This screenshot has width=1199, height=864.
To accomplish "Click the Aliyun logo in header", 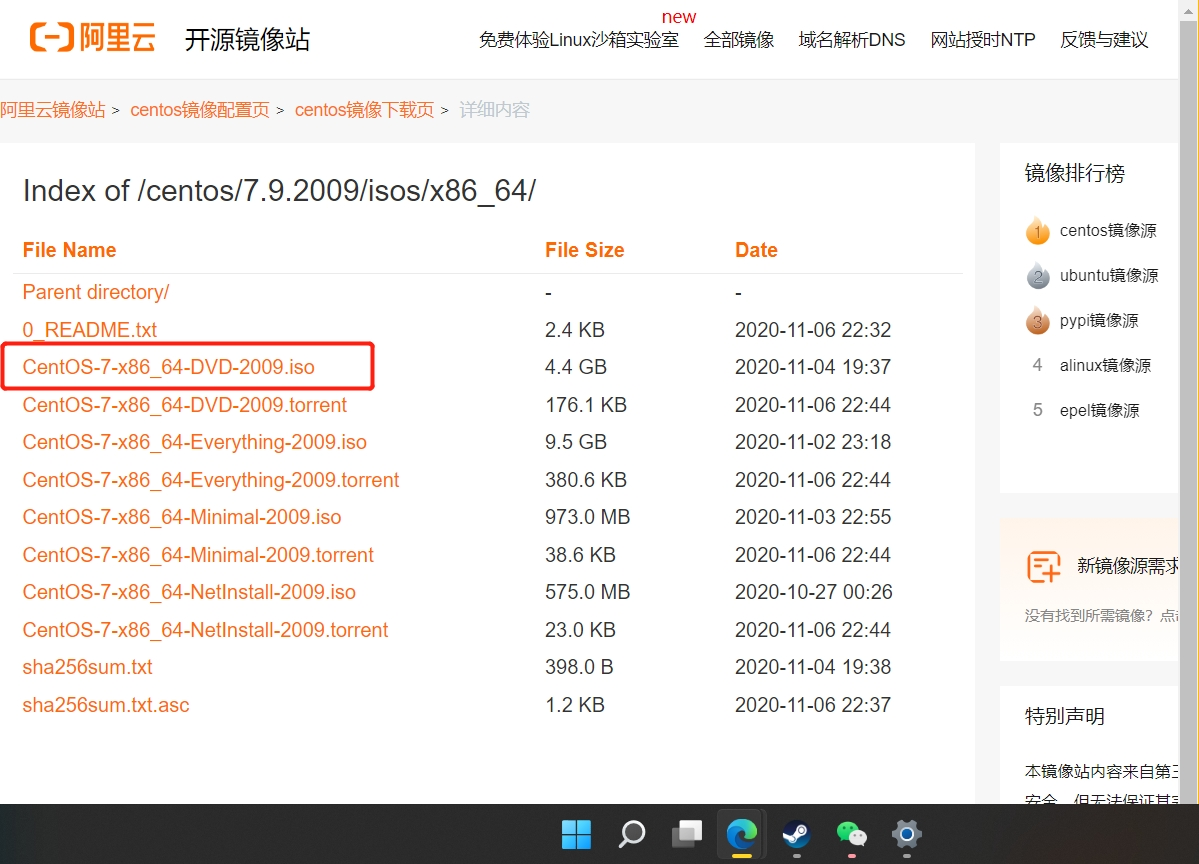I will pyautogui.click(x=92, y=37).
